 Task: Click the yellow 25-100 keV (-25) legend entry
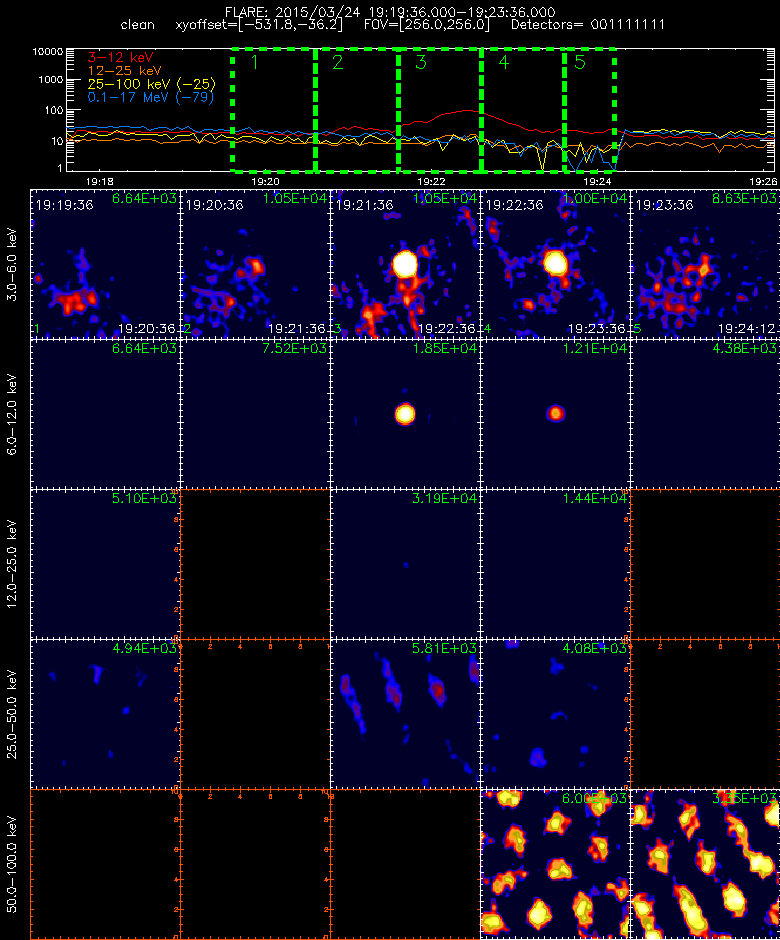tap(152, 84)
